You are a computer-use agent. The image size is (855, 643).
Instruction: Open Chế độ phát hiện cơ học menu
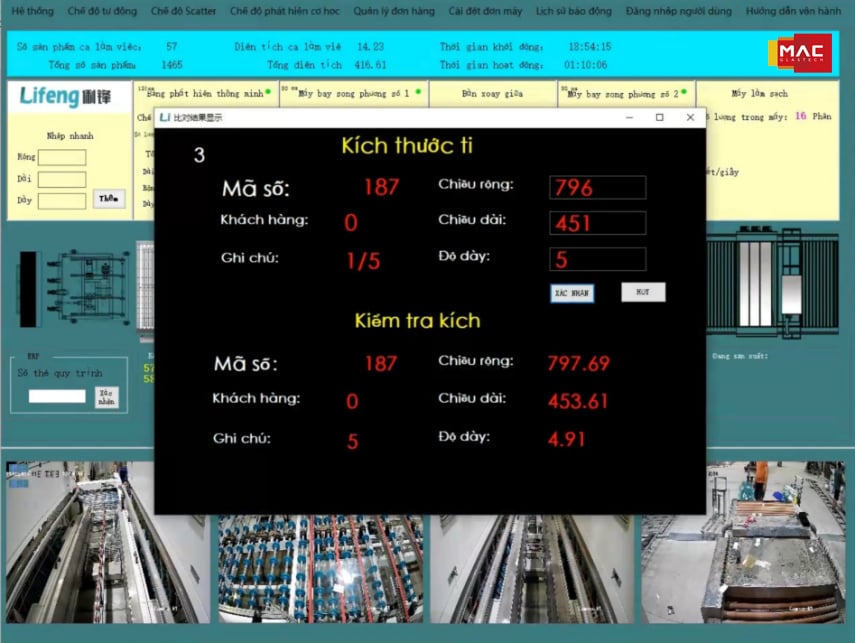pyautogui.click(x=285, y=11)
